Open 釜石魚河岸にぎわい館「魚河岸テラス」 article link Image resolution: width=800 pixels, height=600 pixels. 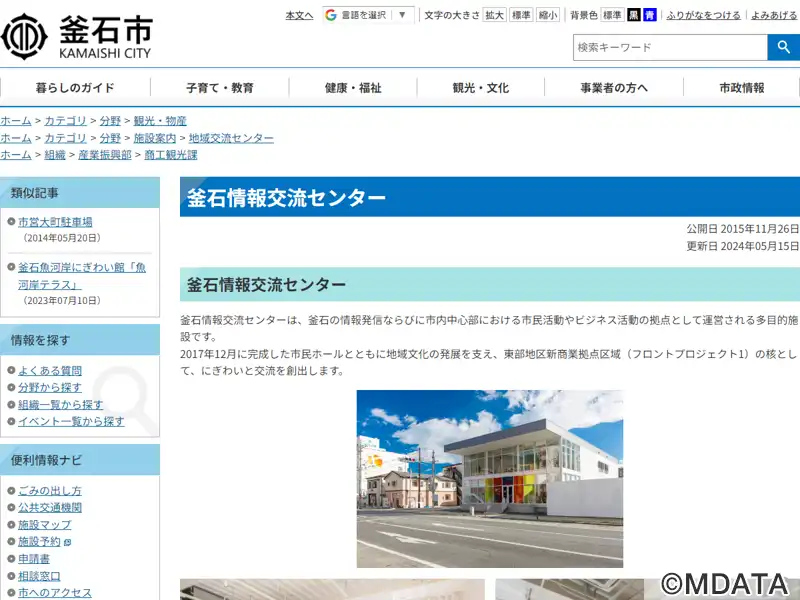(82, 276)
